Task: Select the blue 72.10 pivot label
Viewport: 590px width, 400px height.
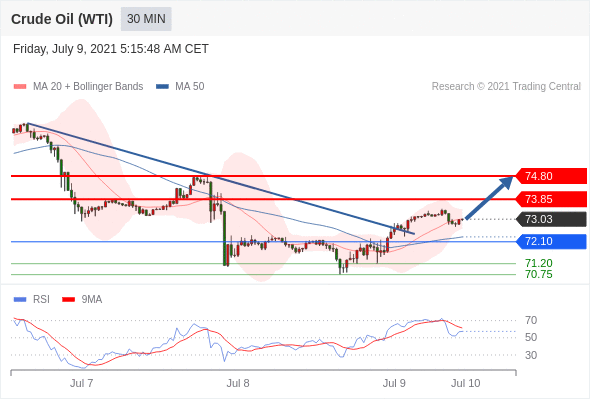Action: (551, 241)
